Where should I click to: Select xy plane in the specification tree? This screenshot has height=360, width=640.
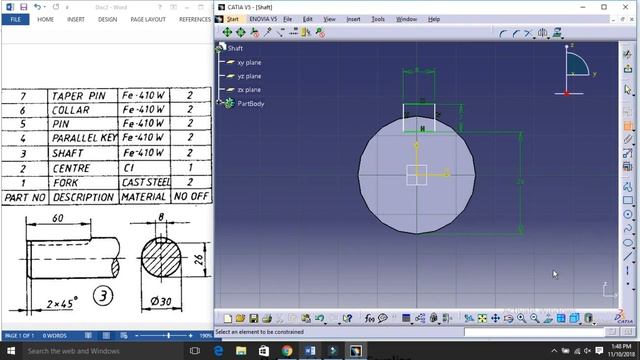point(249,62)
